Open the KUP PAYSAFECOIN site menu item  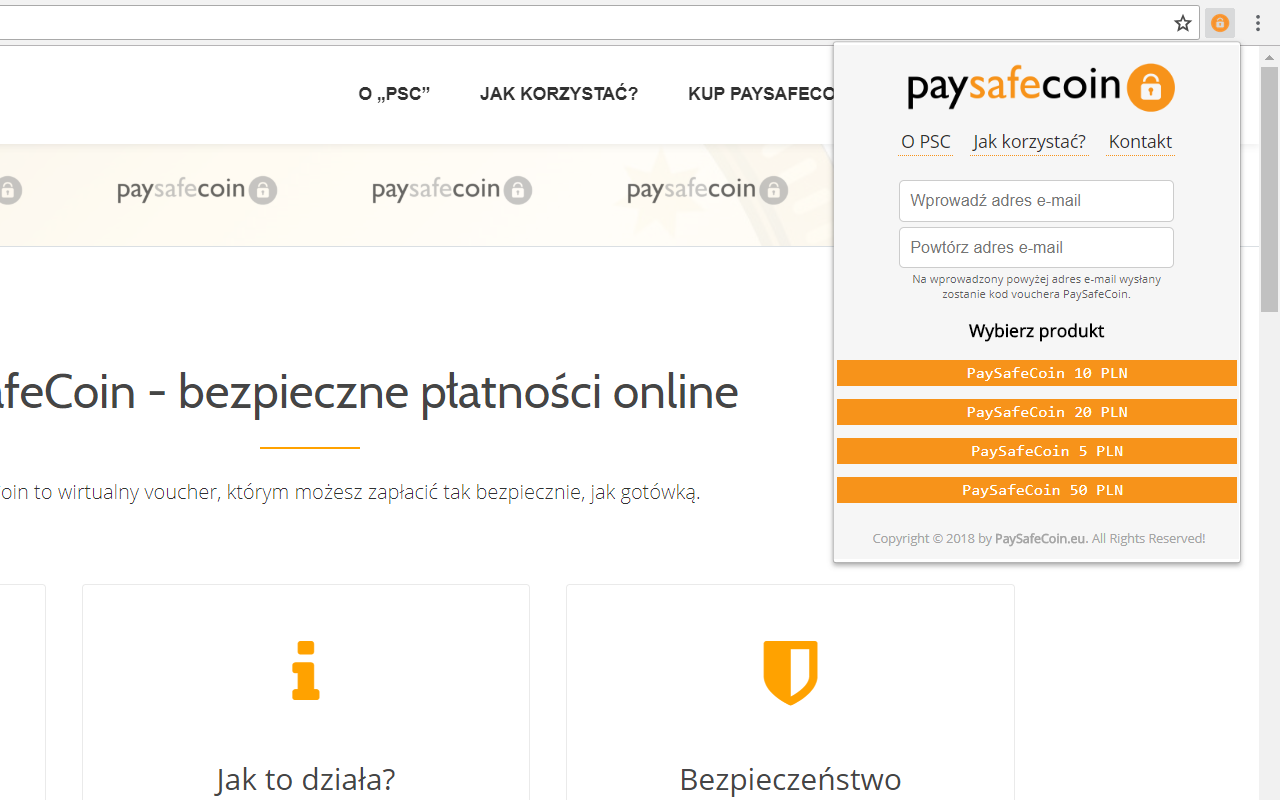click(x=761, y=94)
